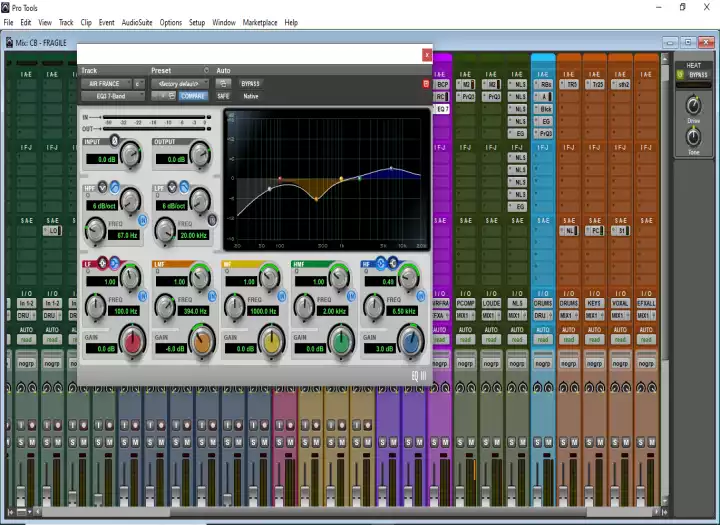Screen dimensions: 720x525
Task: Toggle the HMF band IN button
Action: point(351,296)
